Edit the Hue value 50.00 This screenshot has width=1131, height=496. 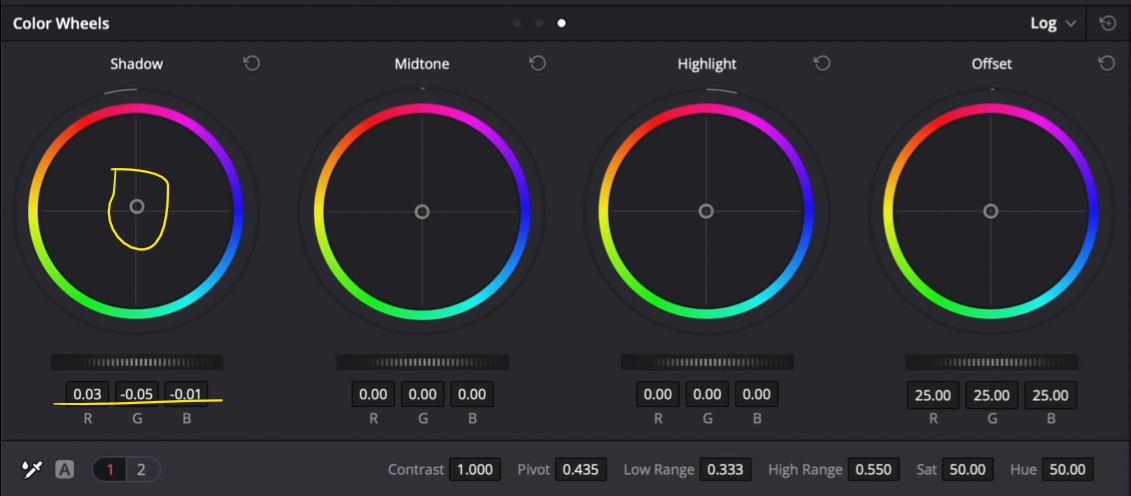pyautogui.click(x=1067, y=470)
